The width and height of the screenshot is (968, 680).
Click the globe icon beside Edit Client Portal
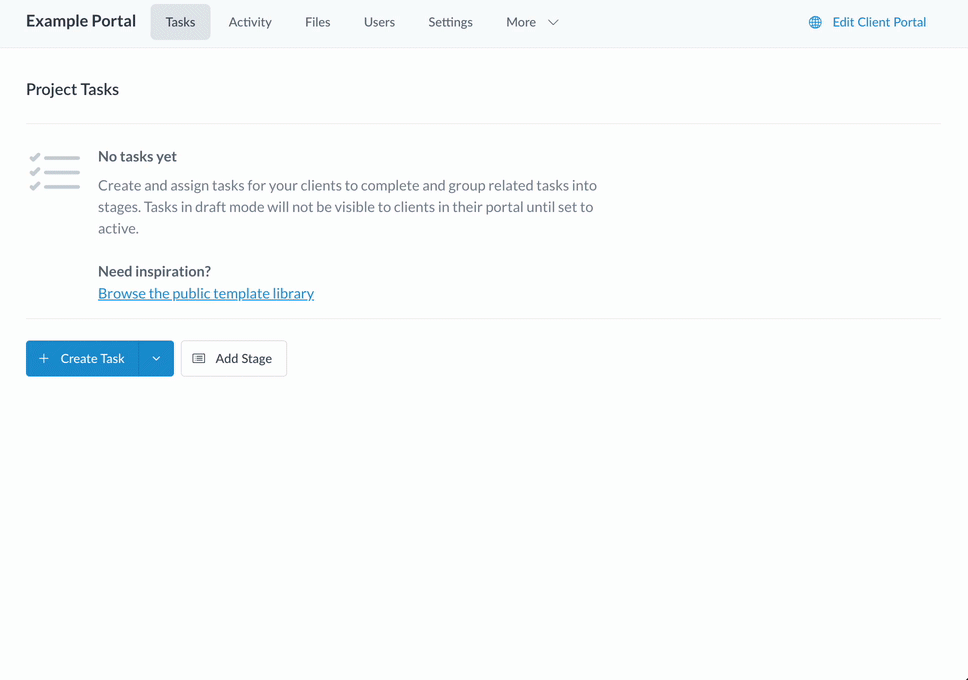(815, 22)
